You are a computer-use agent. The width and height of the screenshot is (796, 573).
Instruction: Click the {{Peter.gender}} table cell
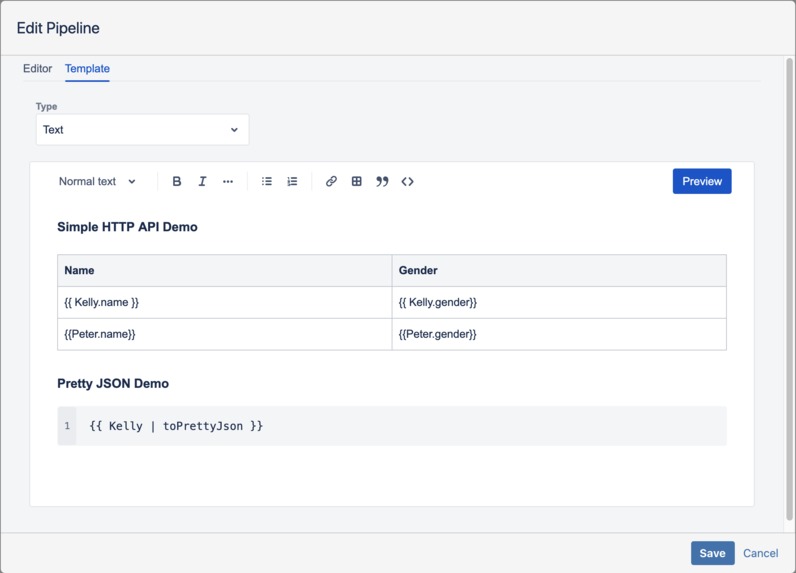point(559,334)
